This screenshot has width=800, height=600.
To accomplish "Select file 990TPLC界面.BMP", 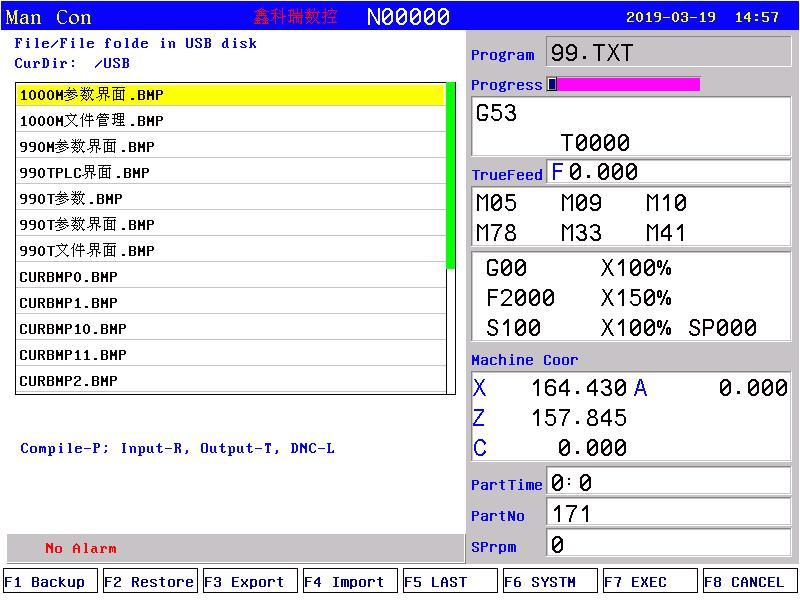I will 231,172.
